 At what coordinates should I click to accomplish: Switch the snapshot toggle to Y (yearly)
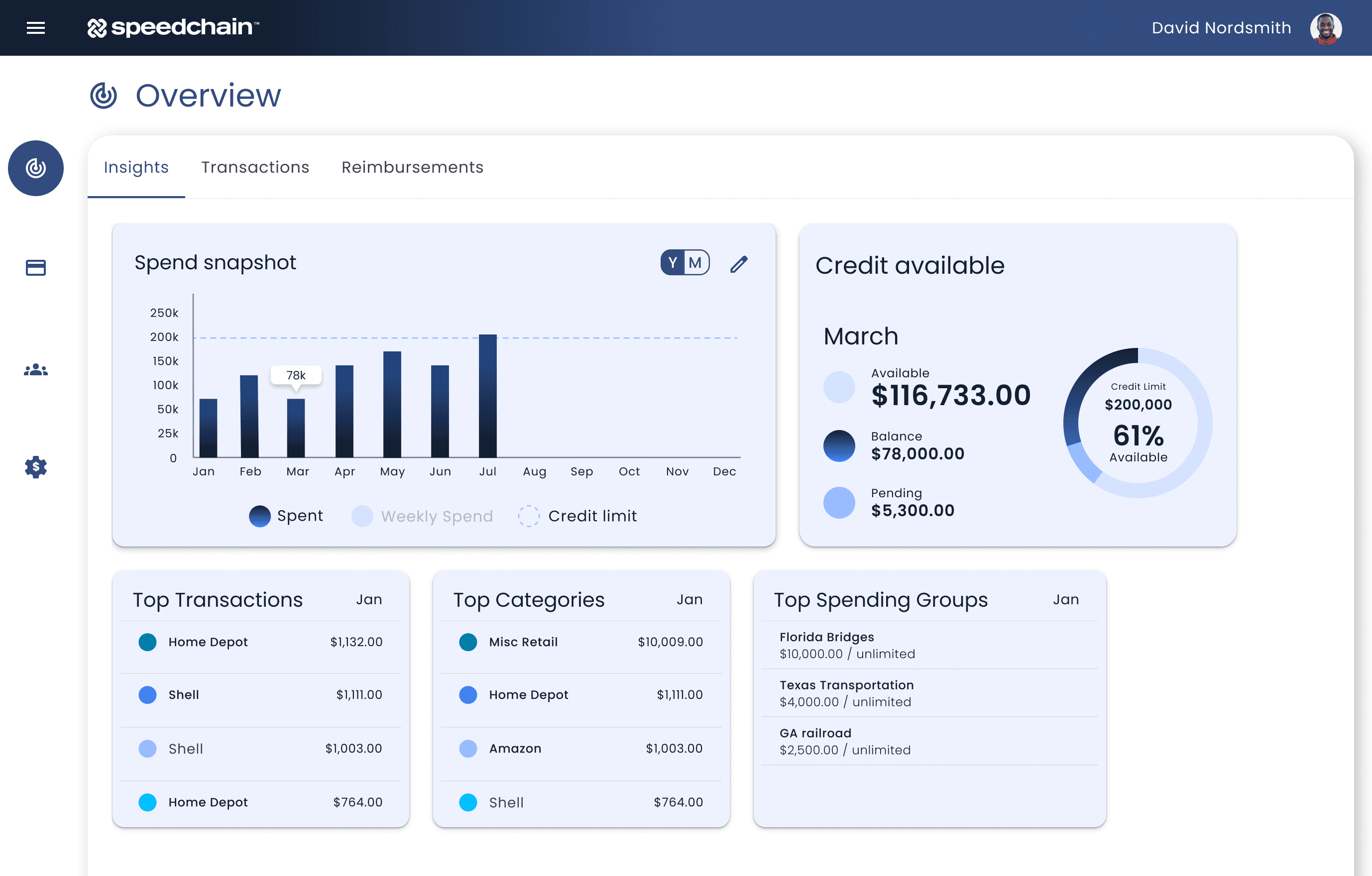[673, 263]
